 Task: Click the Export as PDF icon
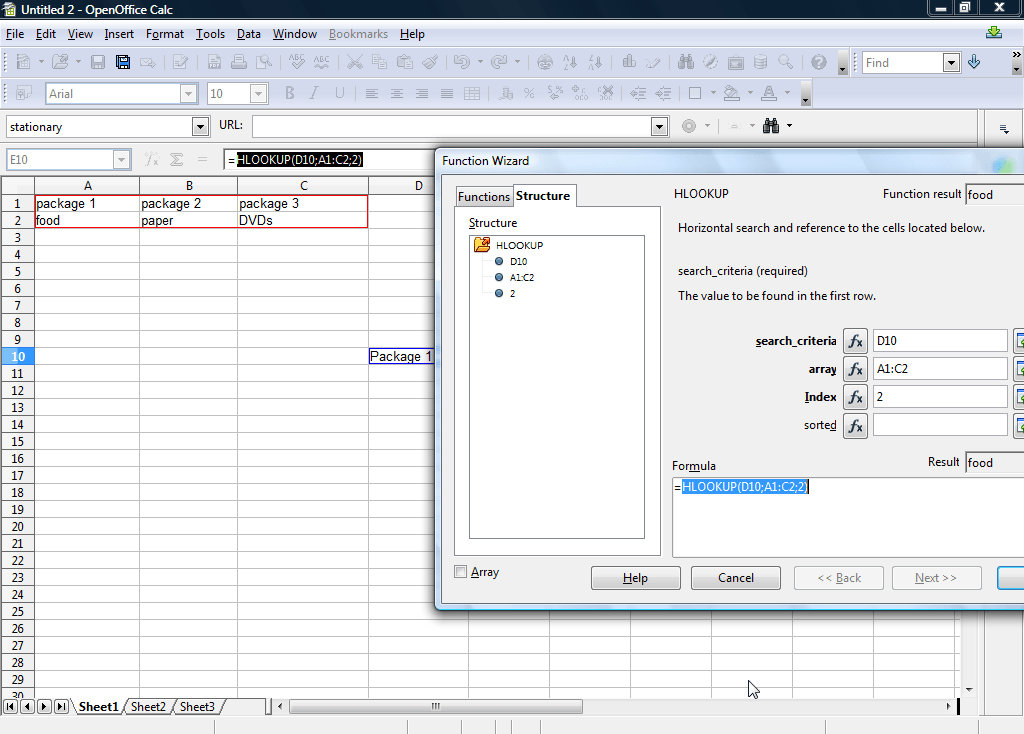[215, 62]
